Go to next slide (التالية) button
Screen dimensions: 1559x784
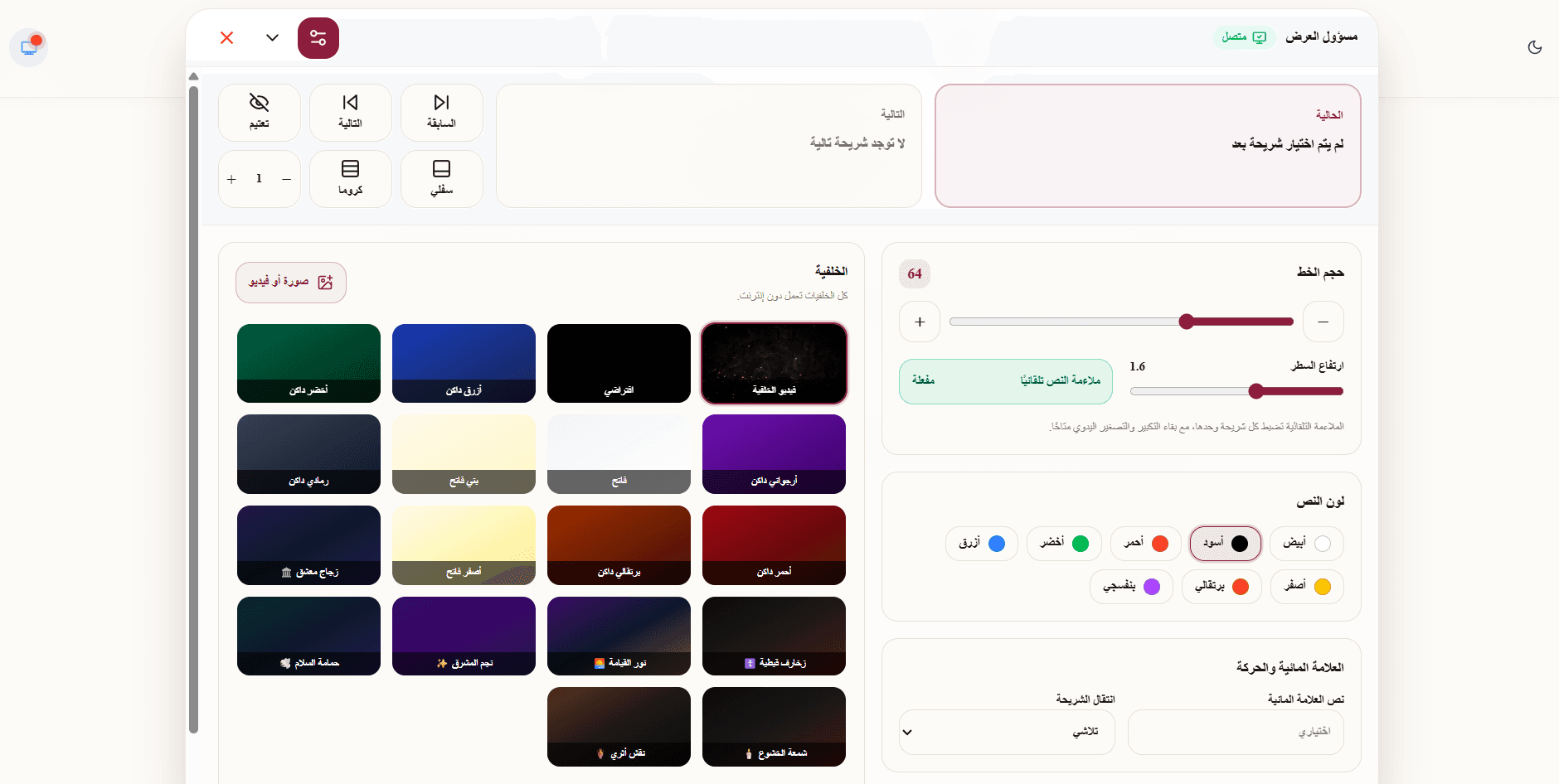(351, 113)
